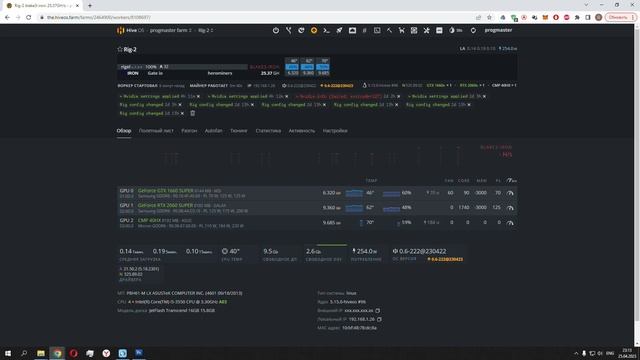The width and height of the screenshot is (640, 360).
Task: Open the Статистика tab
Action: click(268, 131)
